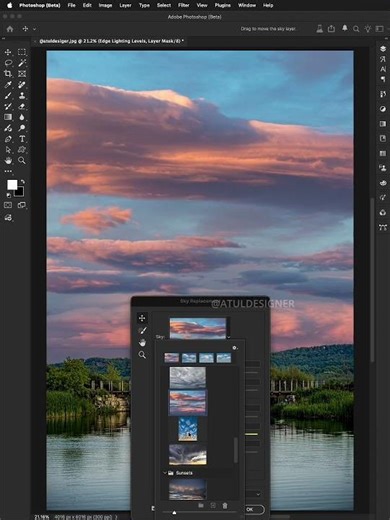Screen dimensions: 390x520
Task: Open the File menu
Action: coord(71,5)
